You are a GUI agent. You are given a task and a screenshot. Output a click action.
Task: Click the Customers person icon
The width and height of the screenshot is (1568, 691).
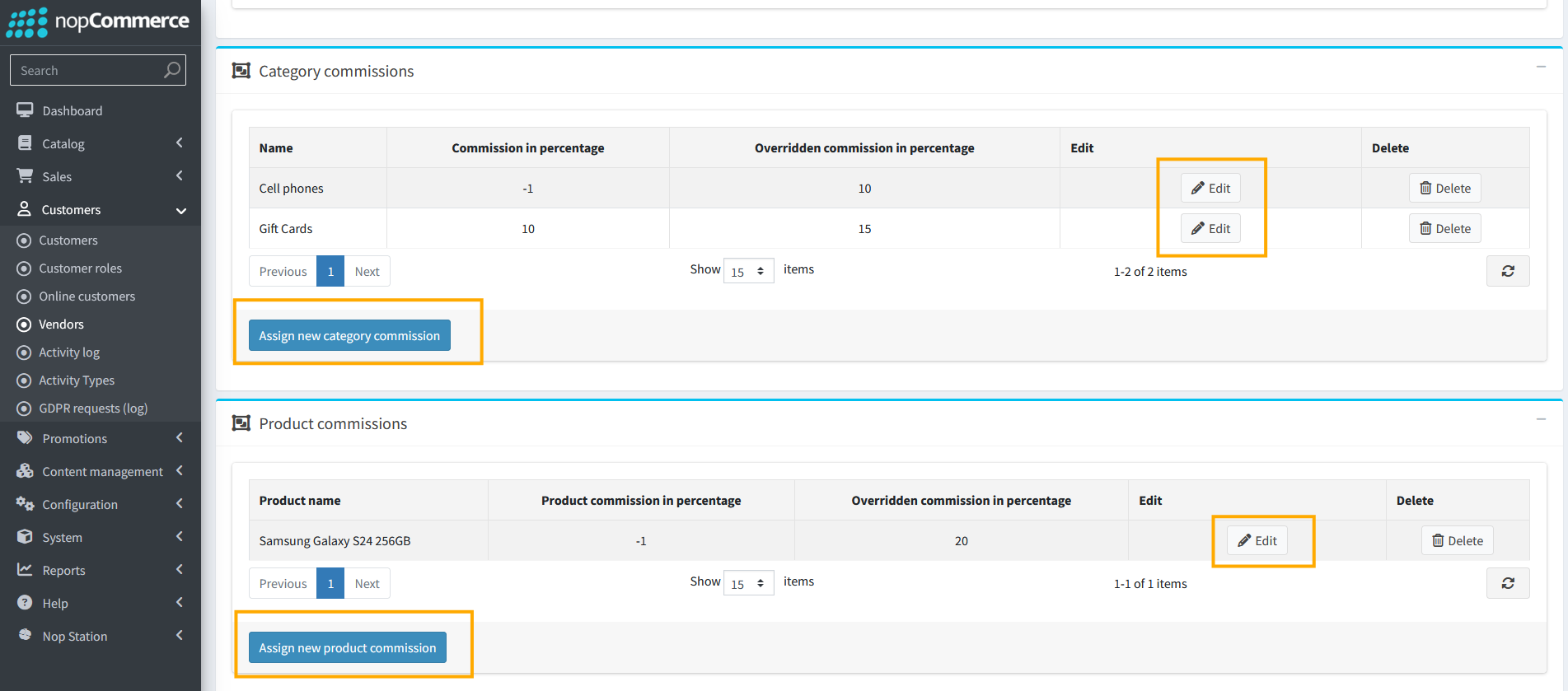point(25,209)
